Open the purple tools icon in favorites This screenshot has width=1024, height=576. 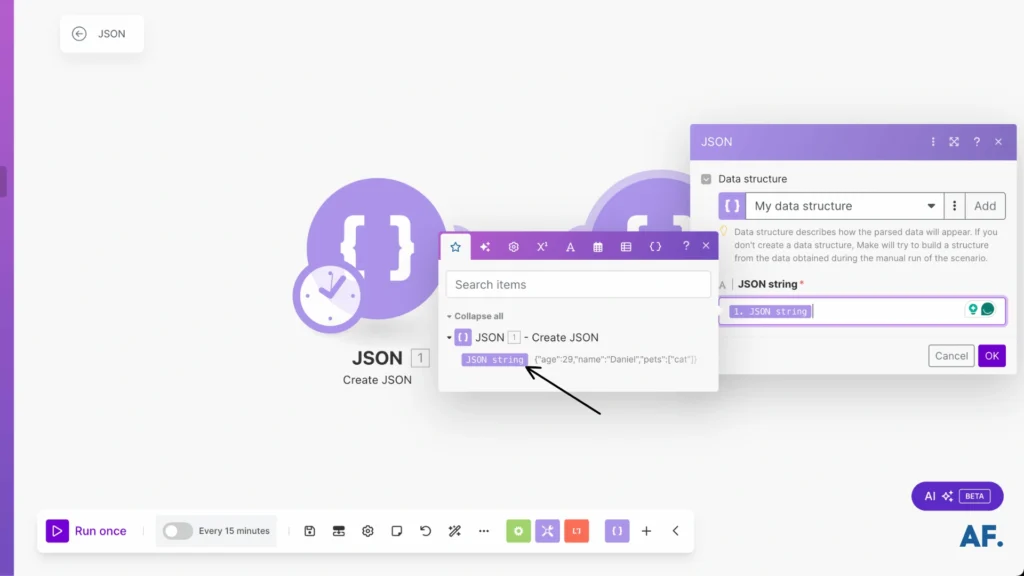pos(547,531)
